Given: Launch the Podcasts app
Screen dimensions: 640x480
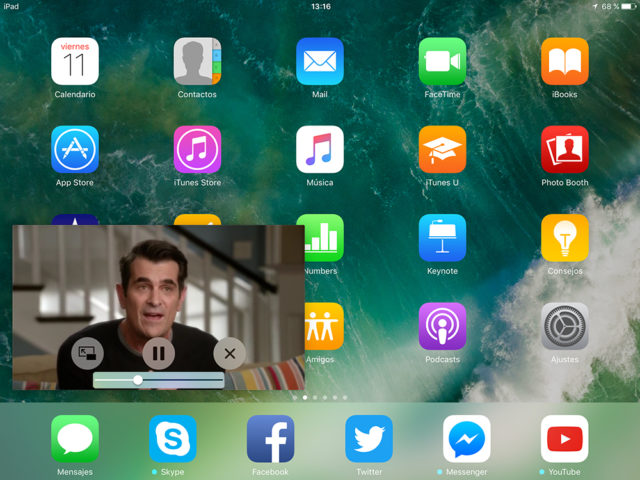Looking at the screenshot, I should (442, 326).
